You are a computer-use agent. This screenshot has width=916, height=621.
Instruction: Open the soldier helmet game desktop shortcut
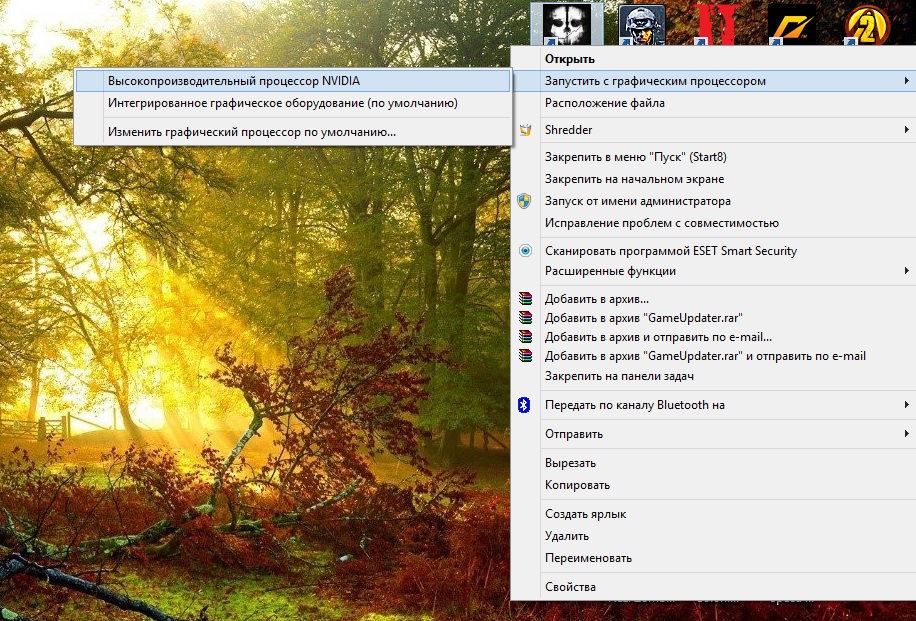click(641, 25)
